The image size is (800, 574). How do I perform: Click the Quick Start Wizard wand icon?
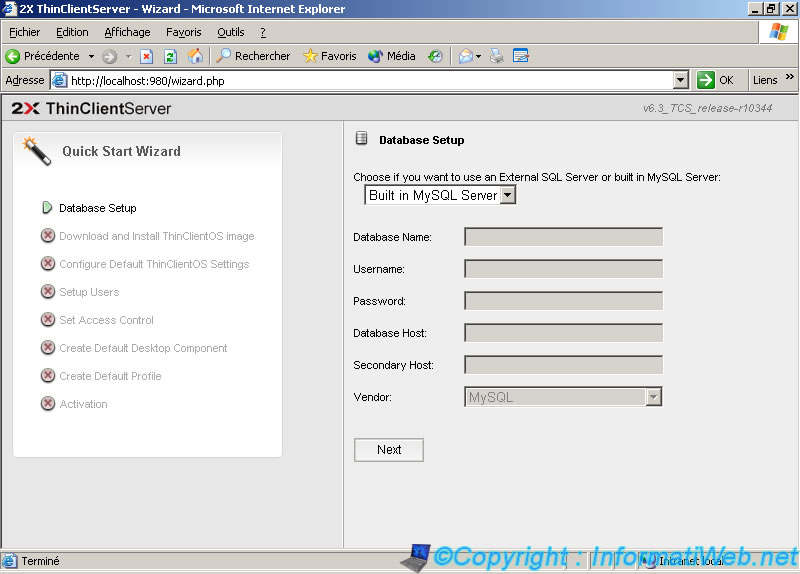(x=37, y=151)
